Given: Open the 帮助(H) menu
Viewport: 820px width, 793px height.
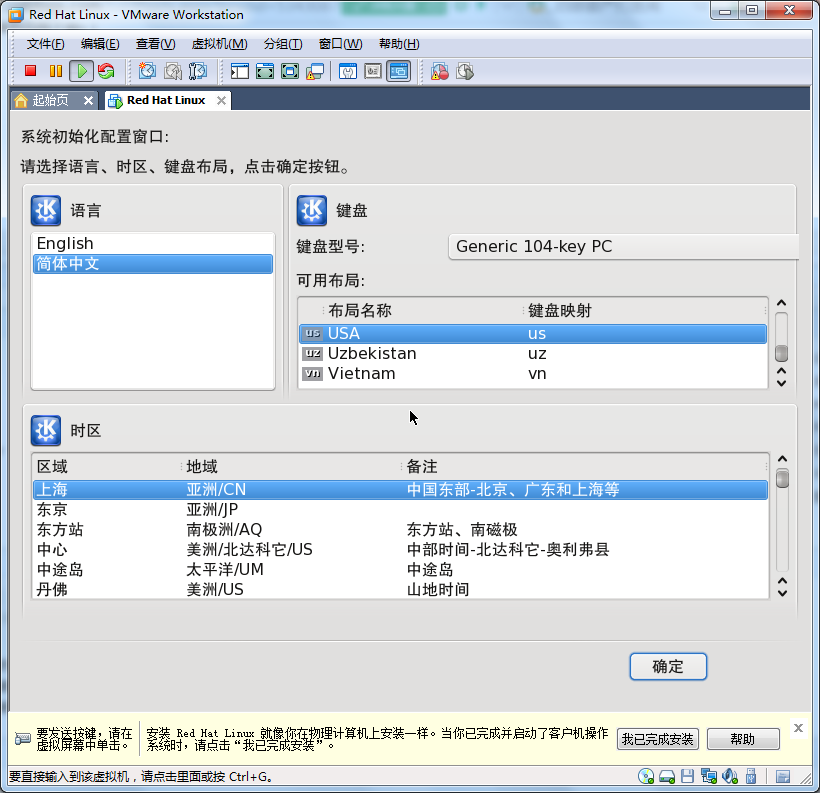Looking at the screenshot, I should tap(399, 44).
